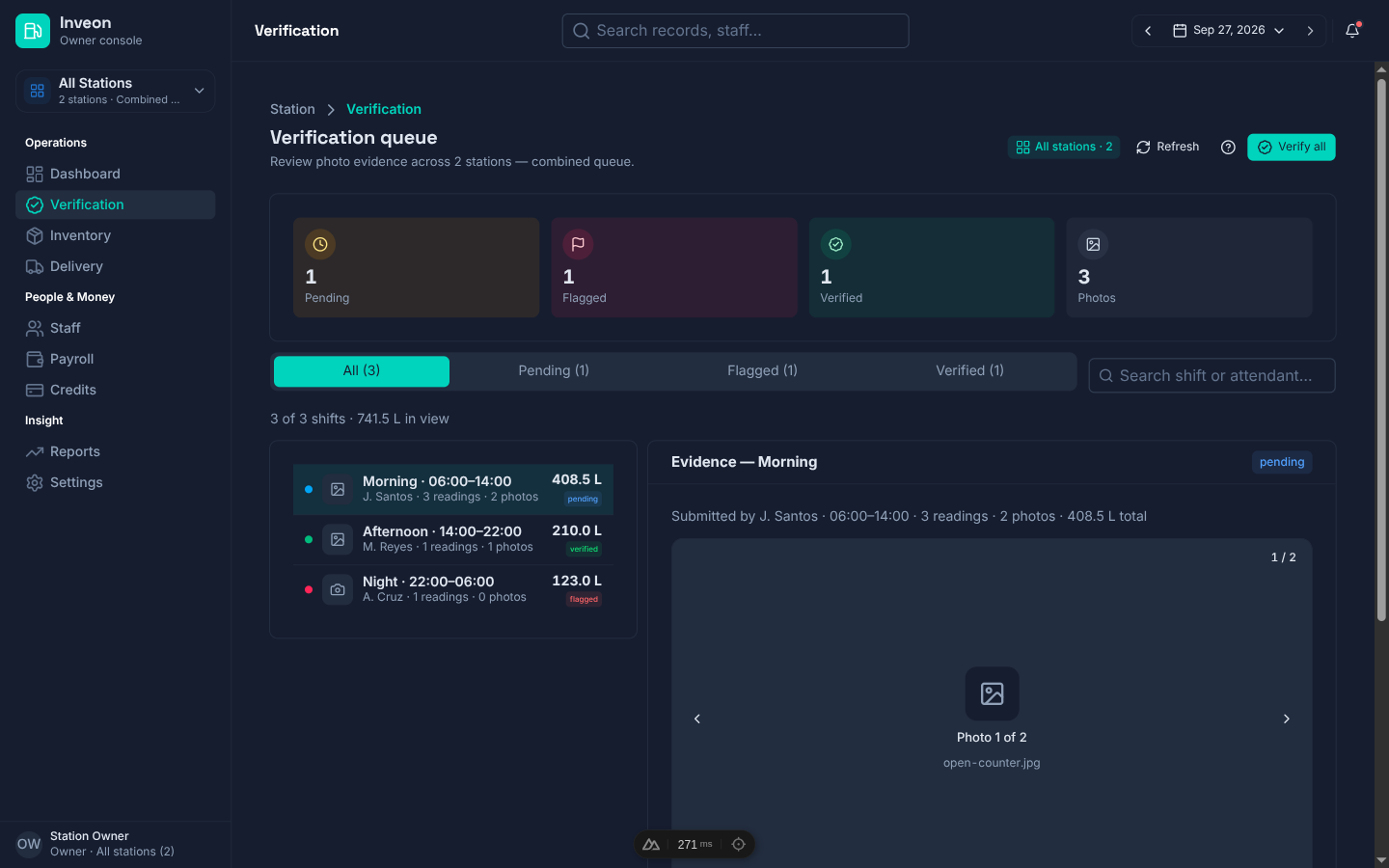Switch to the Verified (1) tab
This screenshot has width=1389, height=868.
[x=969, y=371]
